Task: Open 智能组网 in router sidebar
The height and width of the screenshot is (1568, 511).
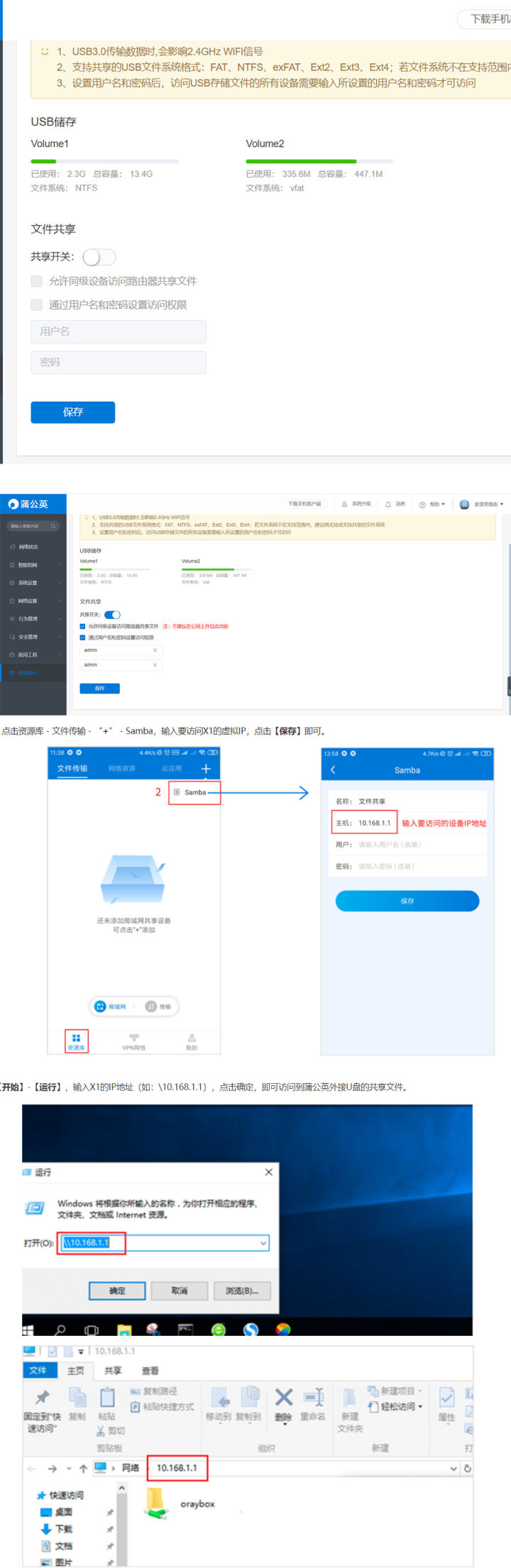Action: [x=33, y=565]
